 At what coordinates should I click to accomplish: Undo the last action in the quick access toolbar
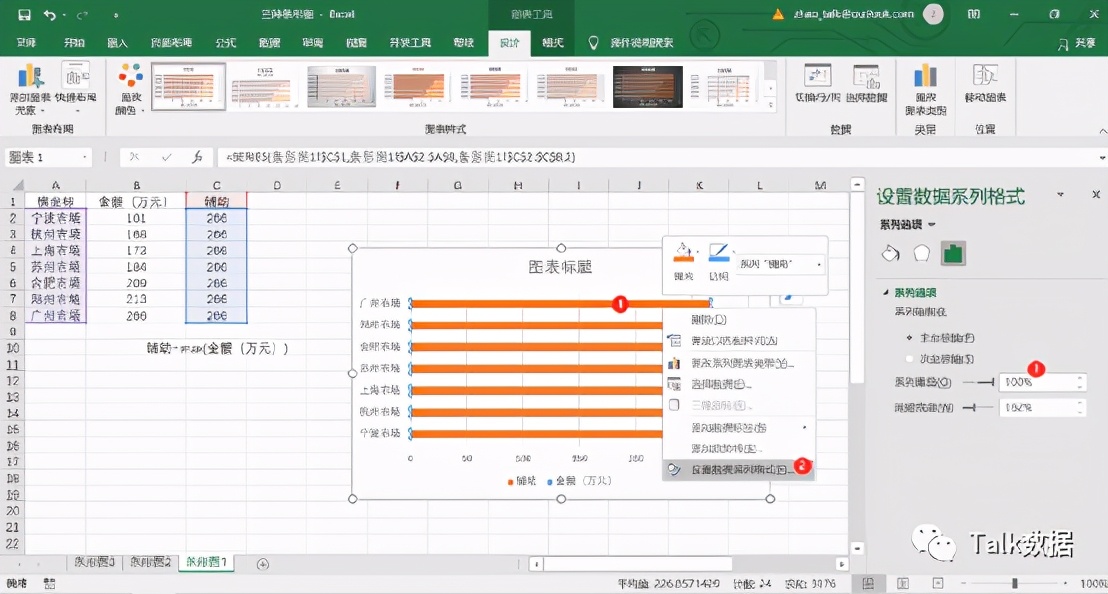click(49, 14)
